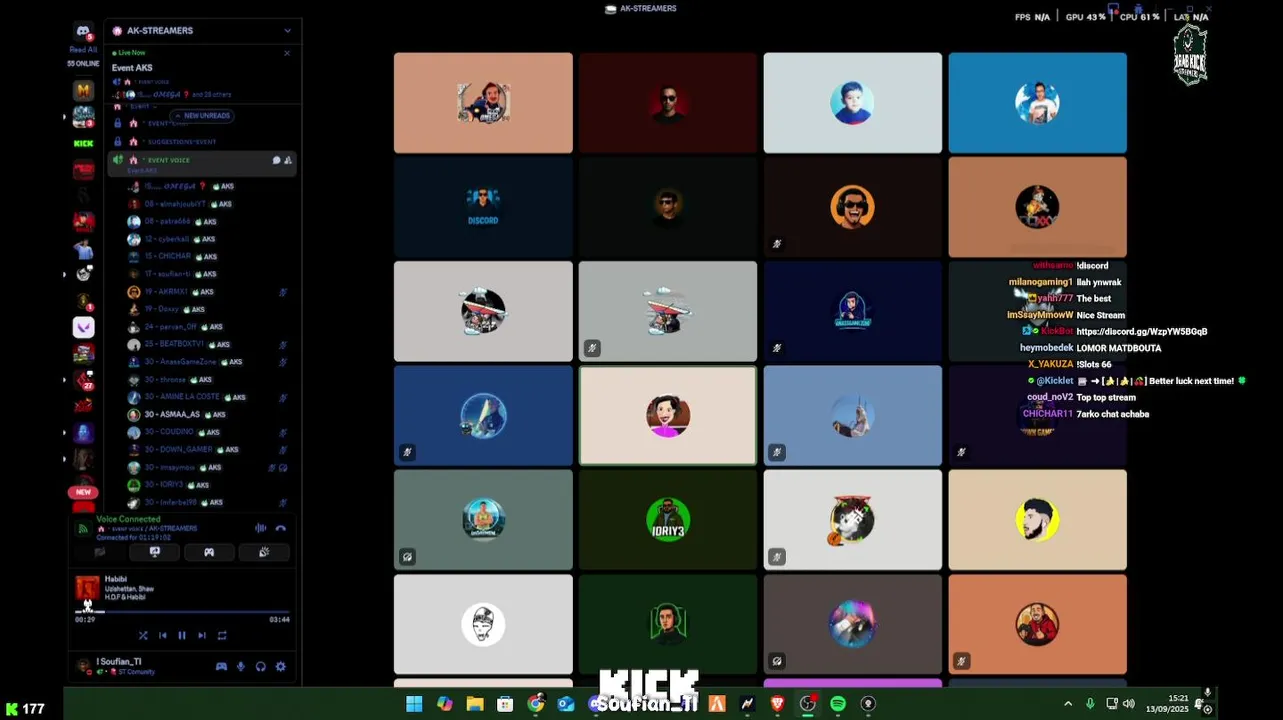Click the yellow bearded avatar tile

[1037, 520]
